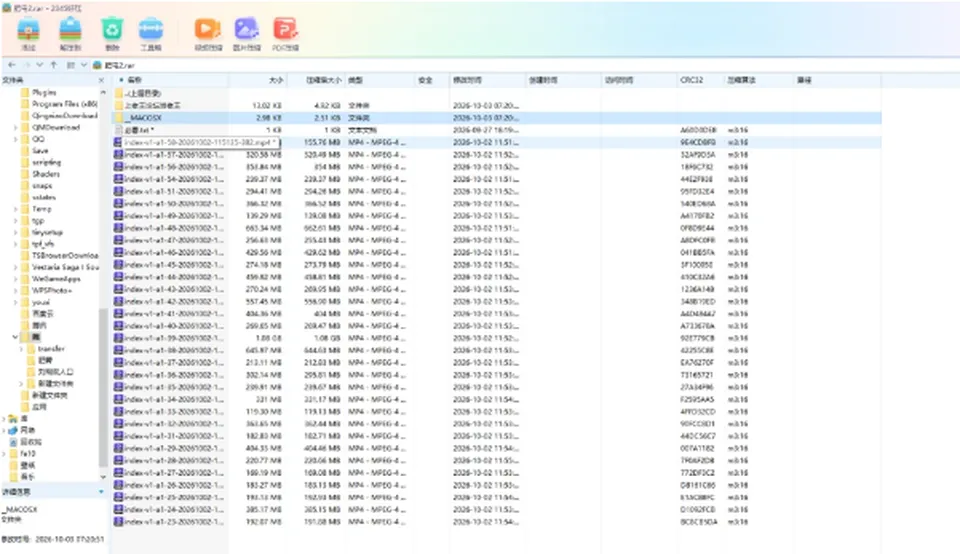Select Program Files (x86) in tree
Viewport: 960px width, 554px height.
coord(64,104)
